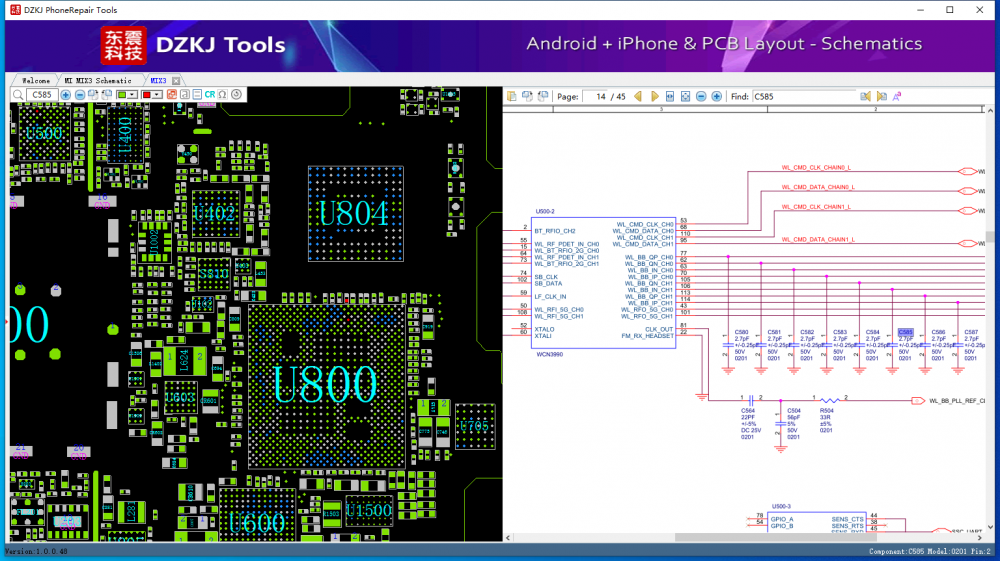Go to next schematic page arrow
Image resolution: width=1000 pixels, height=561 pixels.
coord(655,97)
